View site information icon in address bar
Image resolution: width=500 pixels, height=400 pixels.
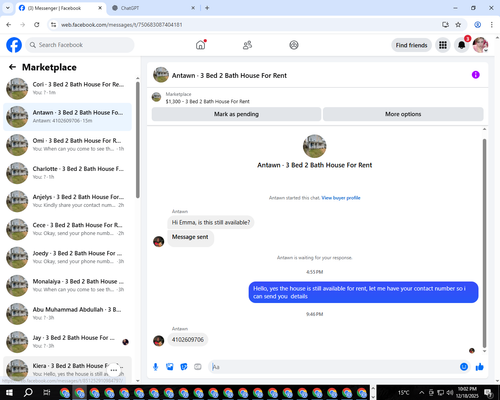point(53,25)
